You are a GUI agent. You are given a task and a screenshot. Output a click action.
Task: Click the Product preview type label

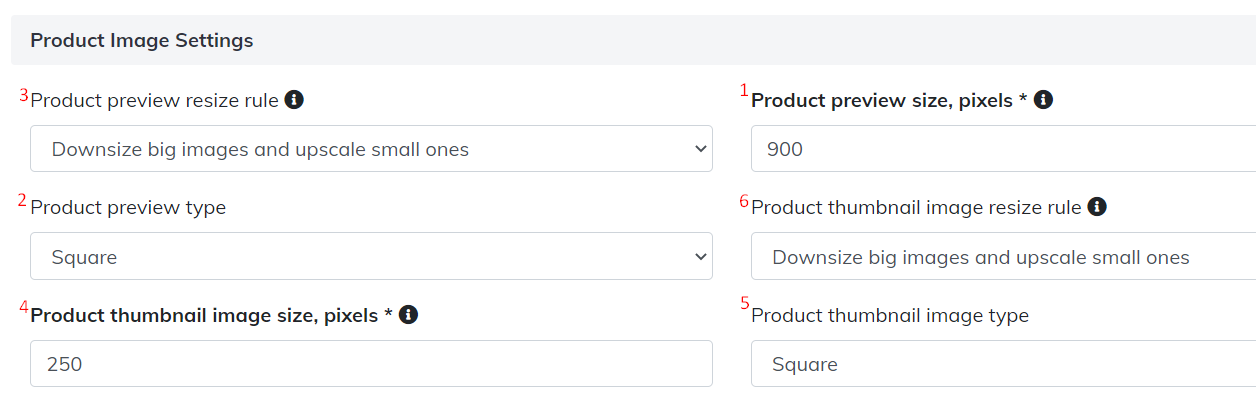[128, 208]
